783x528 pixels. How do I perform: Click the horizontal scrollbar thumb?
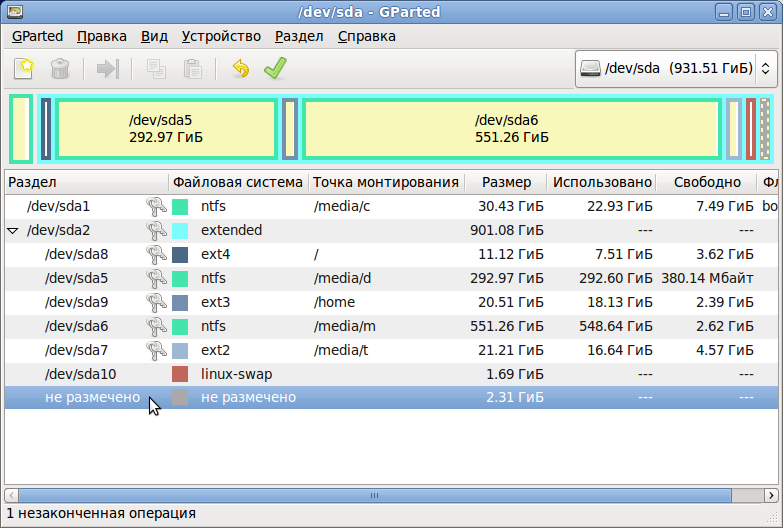pos(375,496)
